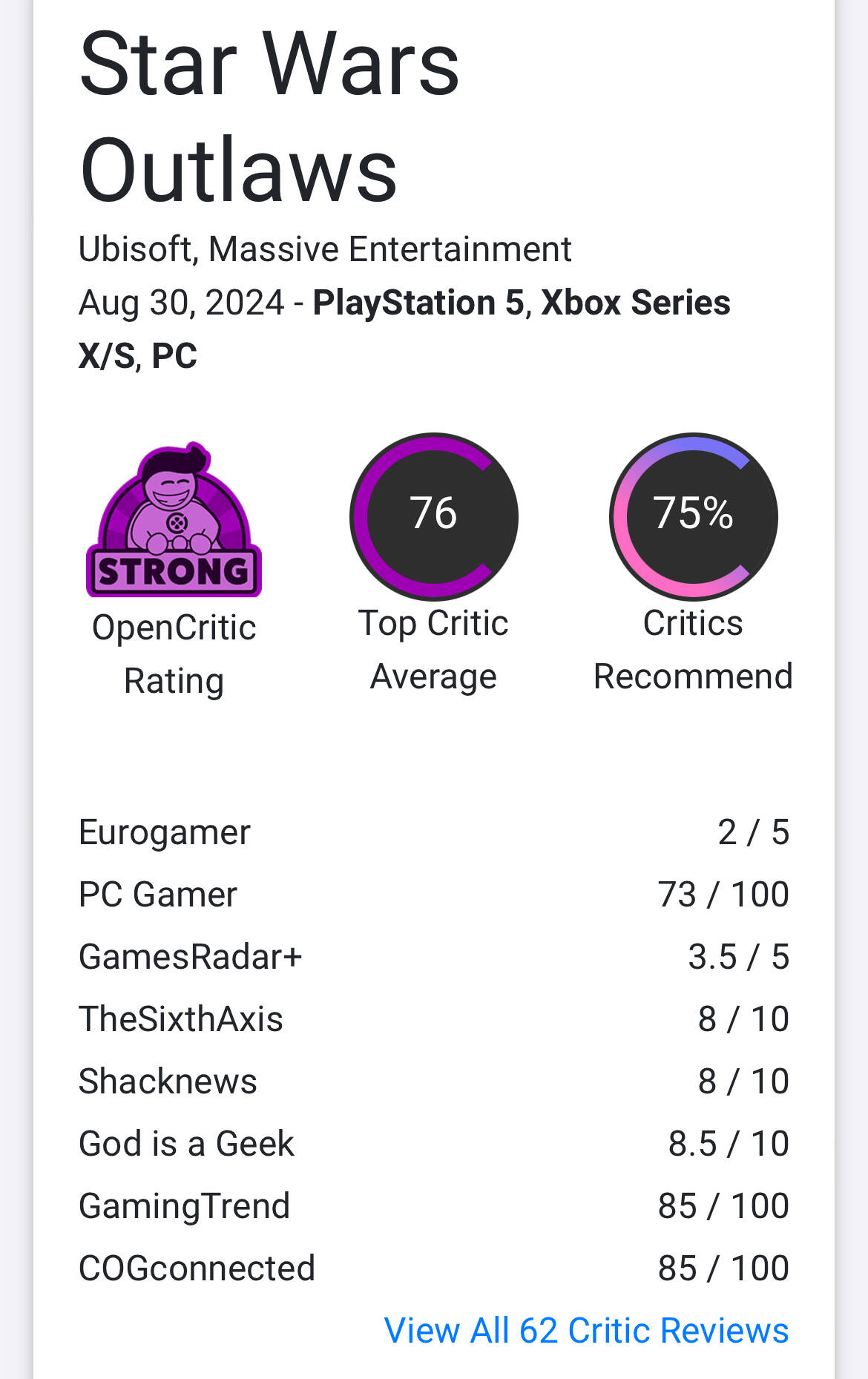Click the OpenCritic Rating label

[x=174, y=654]
